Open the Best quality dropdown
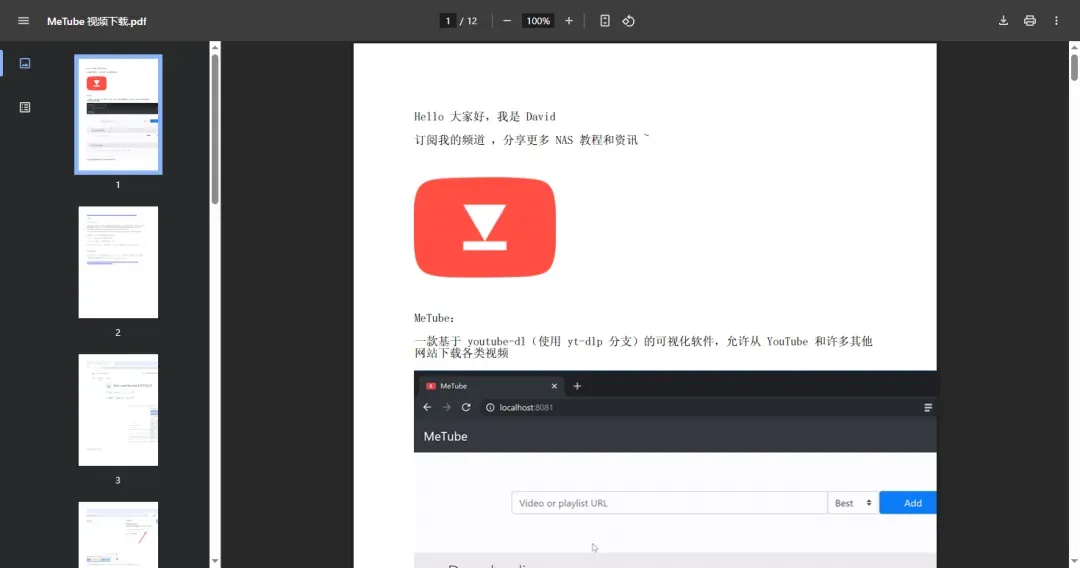This screenshot has width=1080, height=568. coord(853,503)
